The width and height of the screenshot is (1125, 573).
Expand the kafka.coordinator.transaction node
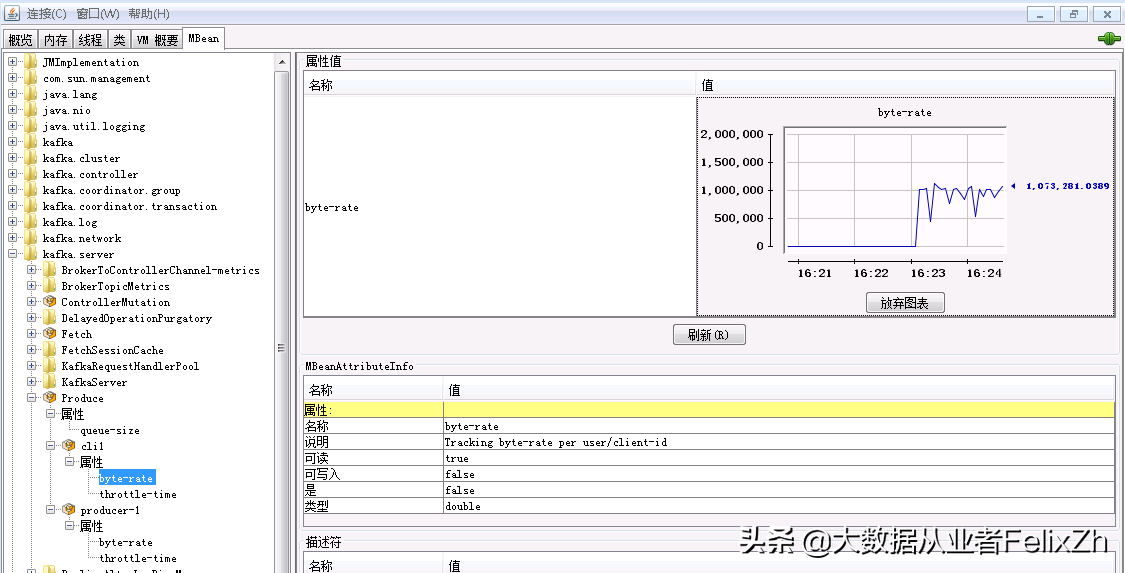coord(12,206)
